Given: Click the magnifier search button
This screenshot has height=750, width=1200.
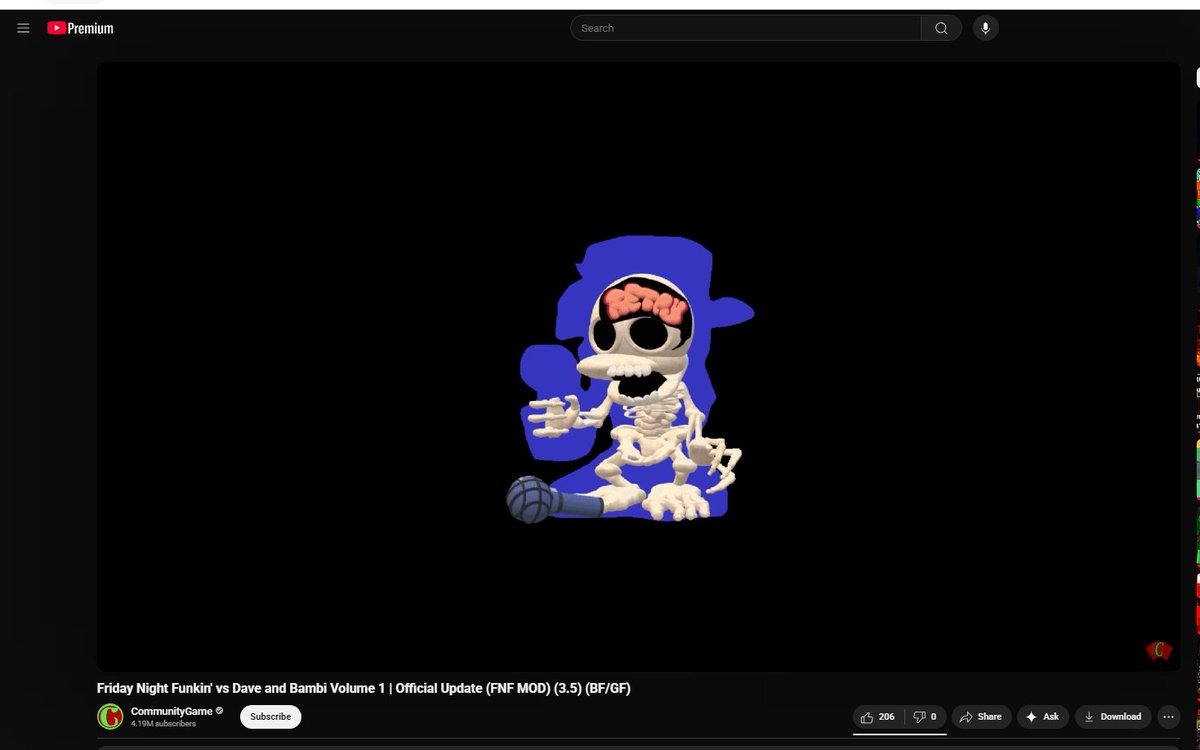Looking at the screenshot, I should pos(941,28).
